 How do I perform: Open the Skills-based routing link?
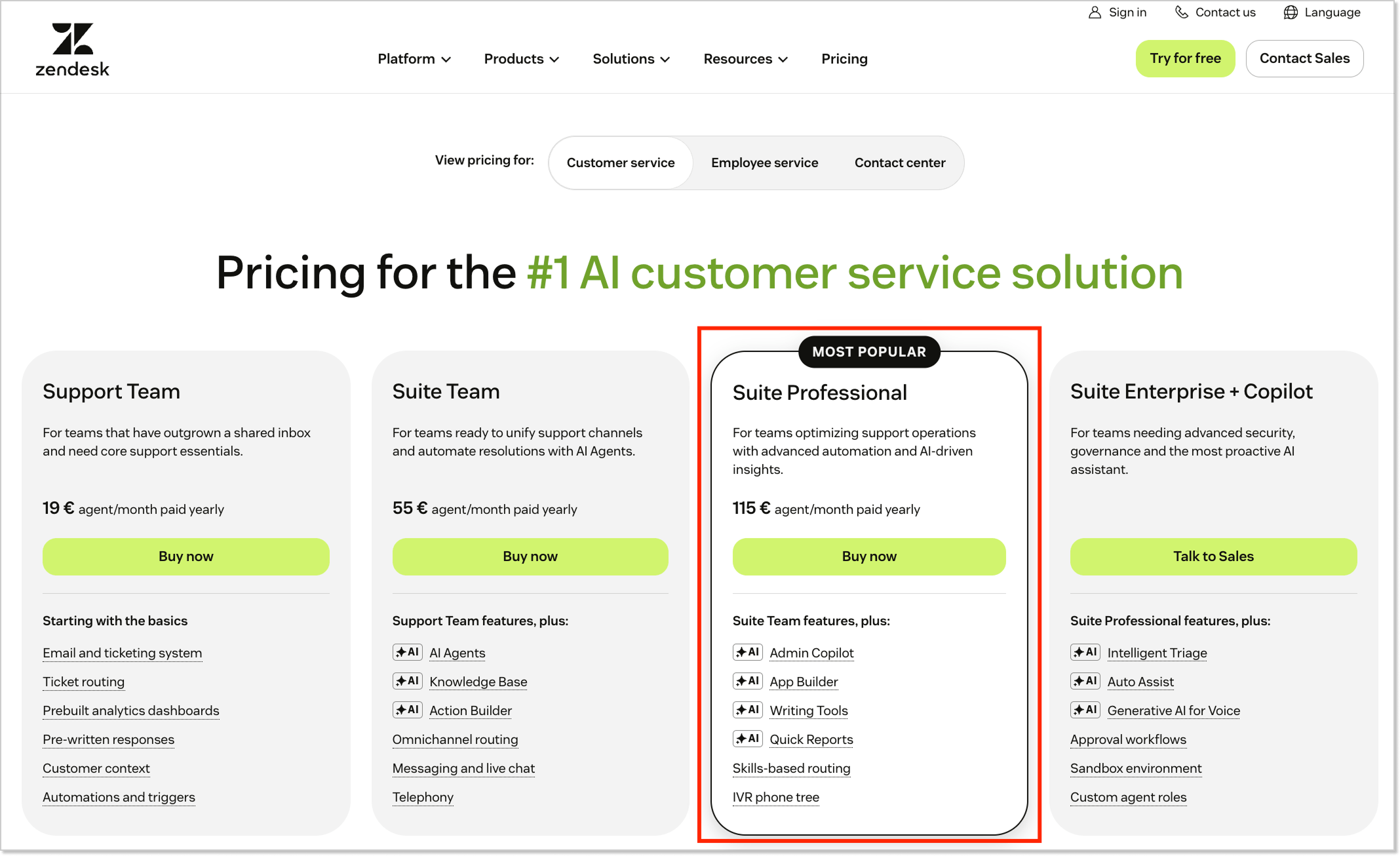tap(791, 768)
